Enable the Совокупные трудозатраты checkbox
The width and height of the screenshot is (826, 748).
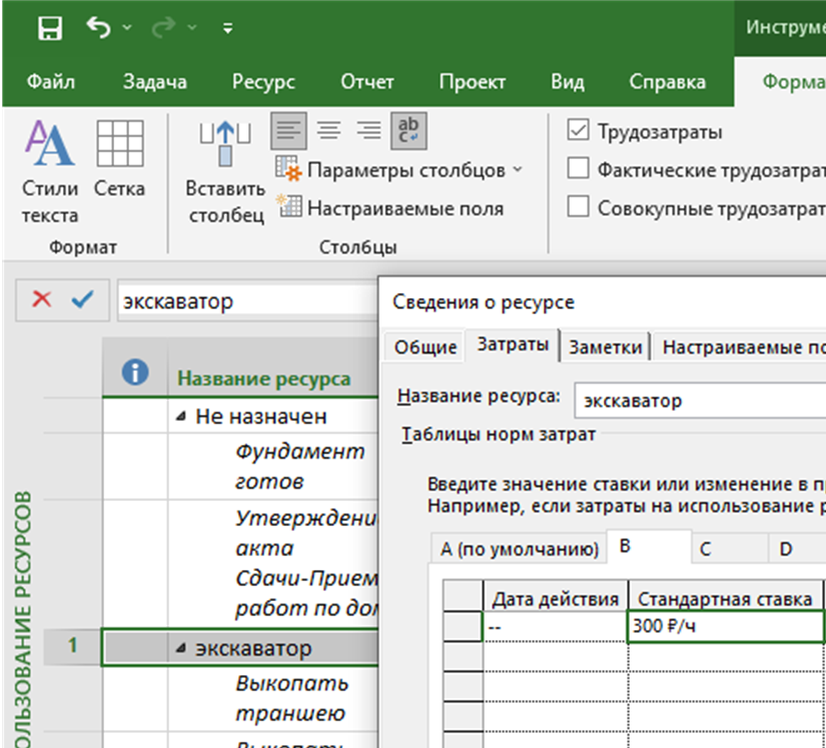coord(578,206)
